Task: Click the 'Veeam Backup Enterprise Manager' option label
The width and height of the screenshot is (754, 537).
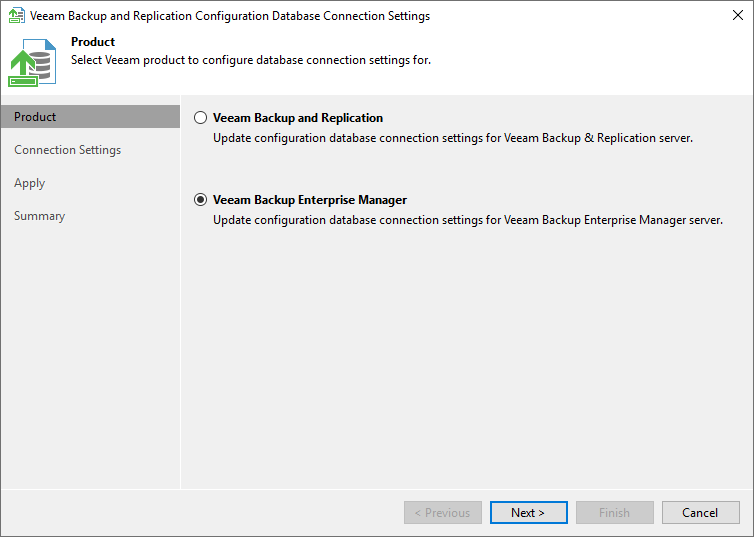Action: [310, 200]
